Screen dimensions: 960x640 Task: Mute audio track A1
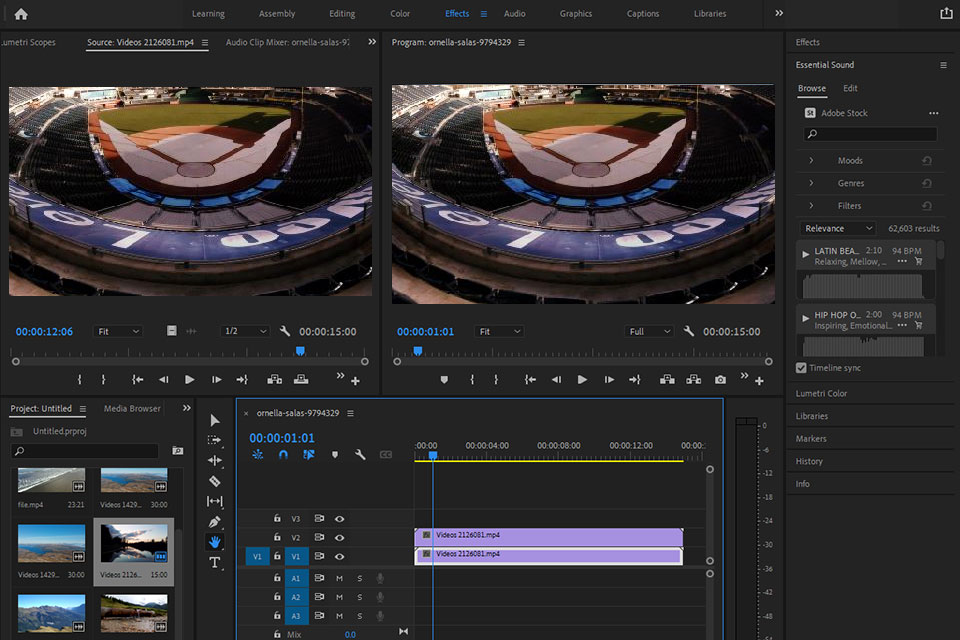[339, 578]
